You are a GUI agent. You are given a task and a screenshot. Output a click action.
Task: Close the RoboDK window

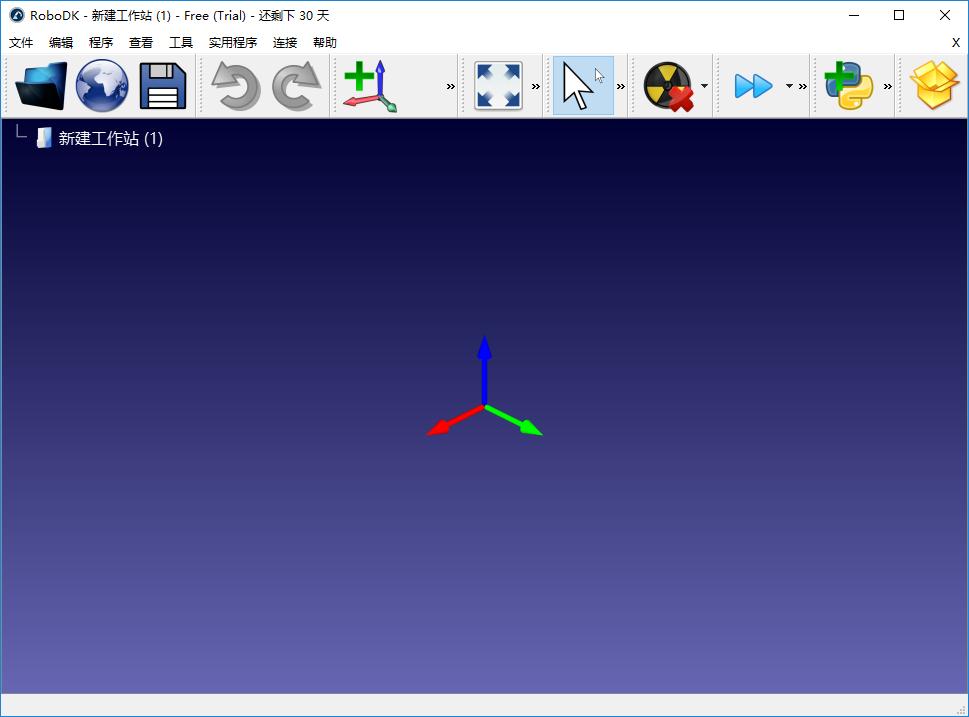(945, 15)
